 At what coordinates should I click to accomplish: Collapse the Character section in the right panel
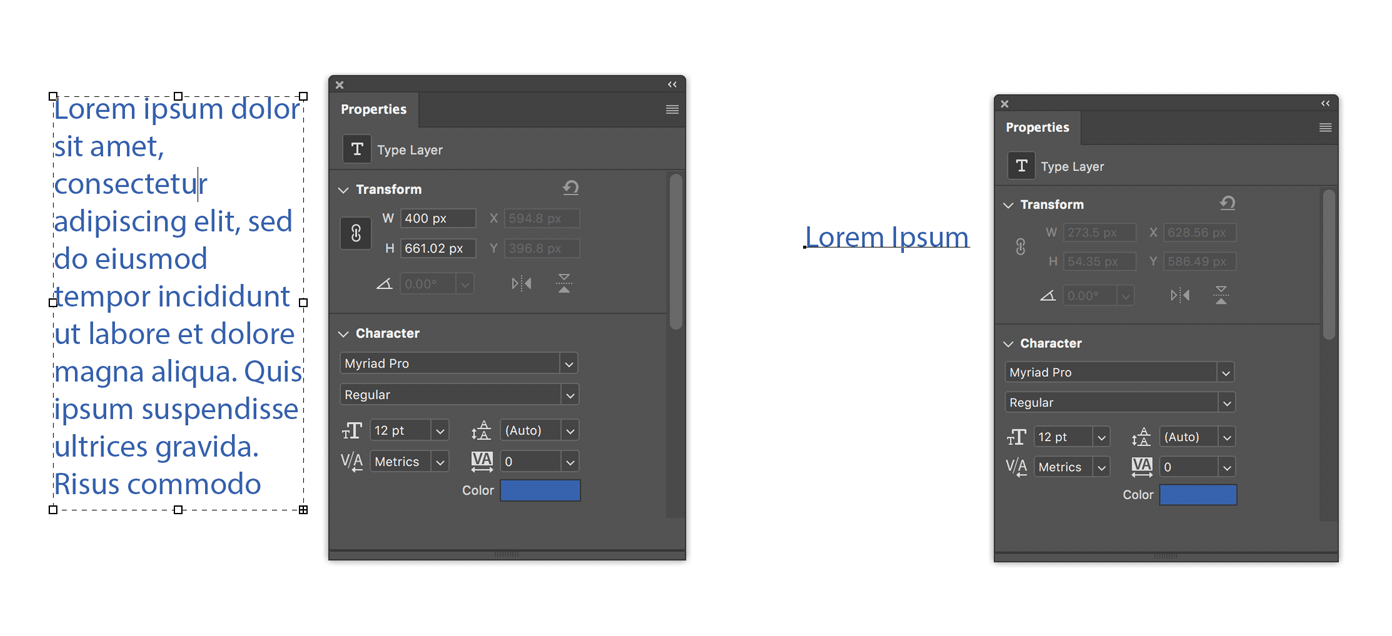pyautogui.click(x=1007, y=342)
